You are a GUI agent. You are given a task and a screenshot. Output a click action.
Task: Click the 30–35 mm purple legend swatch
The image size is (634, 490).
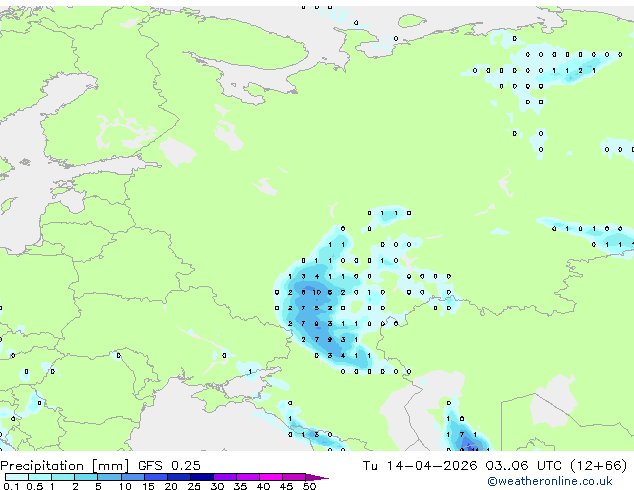pos(225,477)
